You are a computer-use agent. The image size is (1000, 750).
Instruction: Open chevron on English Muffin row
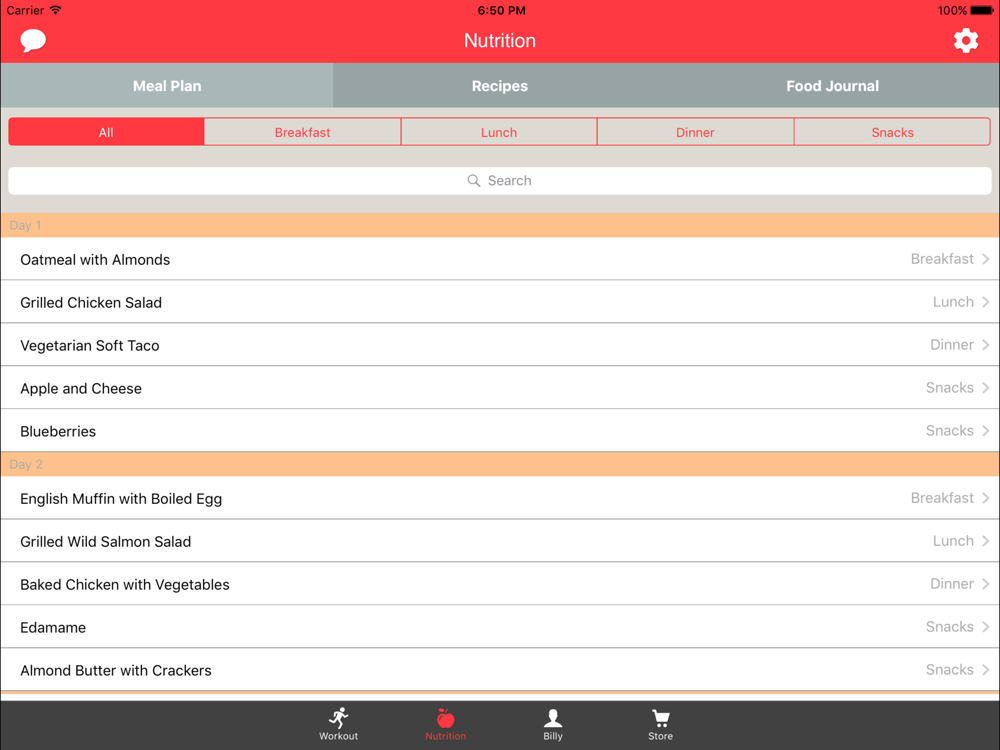tap(985, 498)
